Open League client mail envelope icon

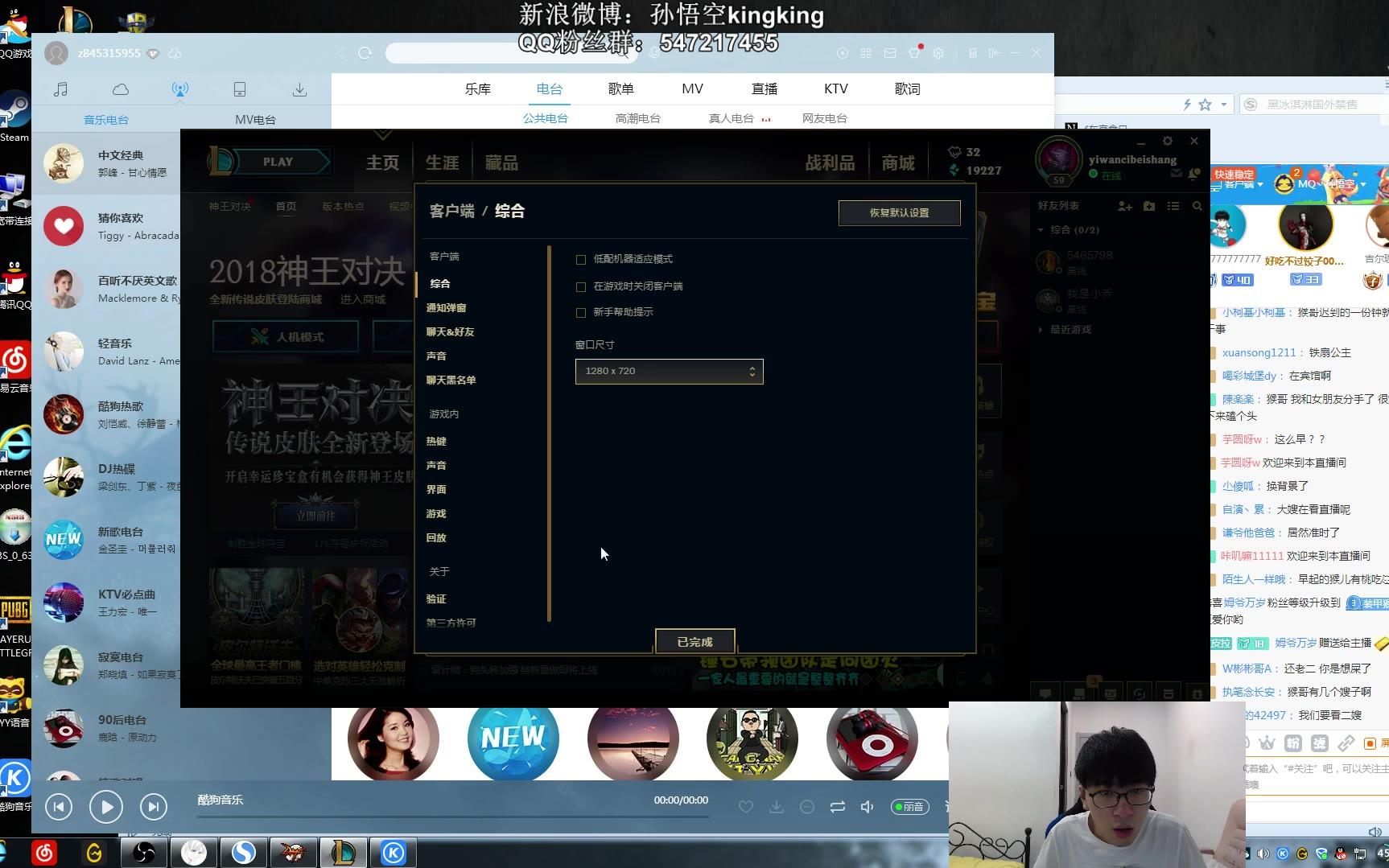(1177, 174)
